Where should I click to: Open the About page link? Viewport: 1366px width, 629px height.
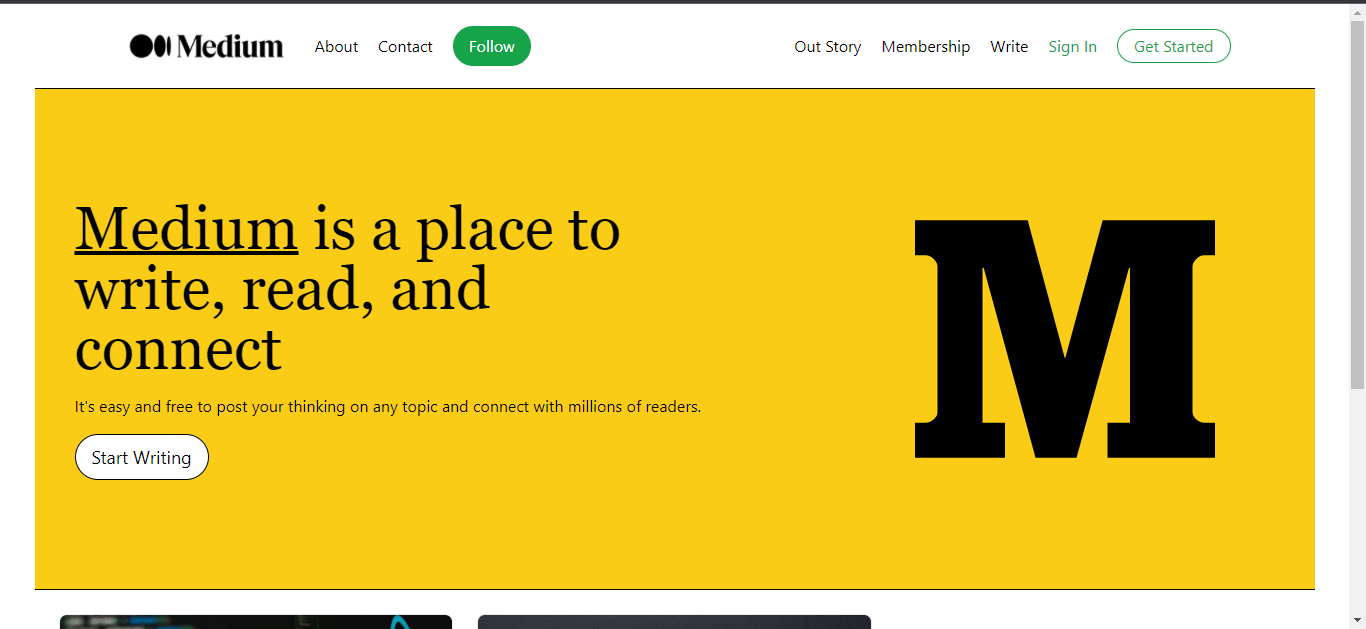click(x=336, y=46)
